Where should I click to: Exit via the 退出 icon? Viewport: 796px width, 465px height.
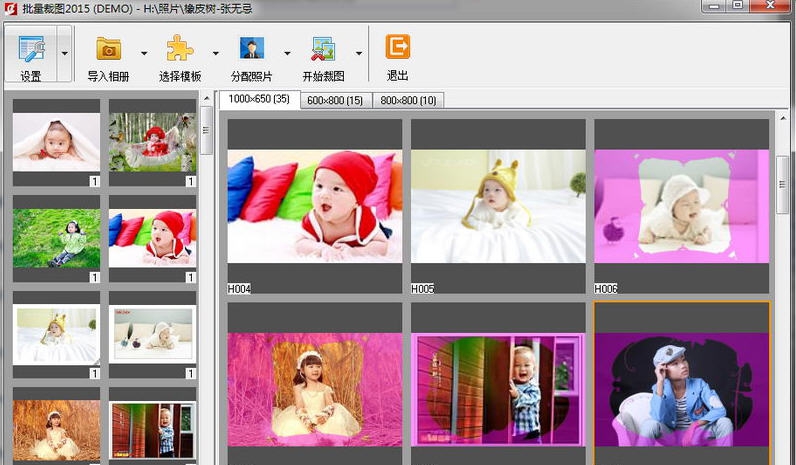pos(397,47)
